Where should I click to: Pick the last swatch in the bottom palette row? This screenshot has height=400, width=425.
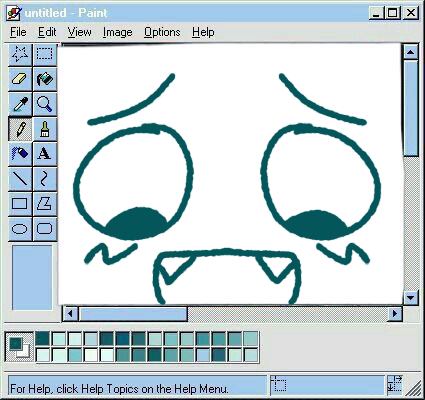click(x=251, y=355)
